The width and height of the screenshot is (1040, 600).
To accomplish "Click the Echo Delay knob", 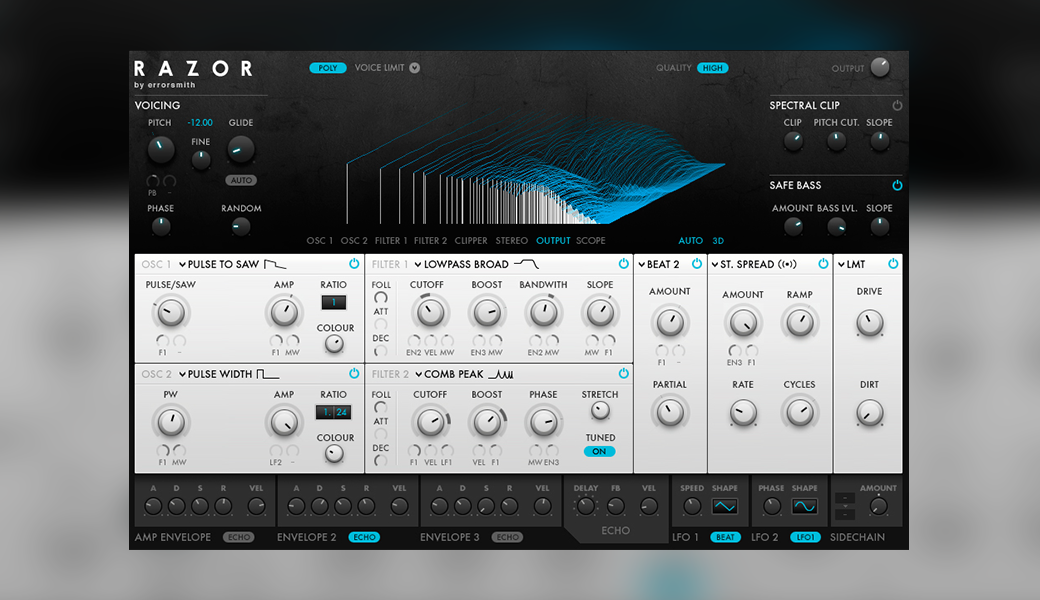I will pos(585,507).
